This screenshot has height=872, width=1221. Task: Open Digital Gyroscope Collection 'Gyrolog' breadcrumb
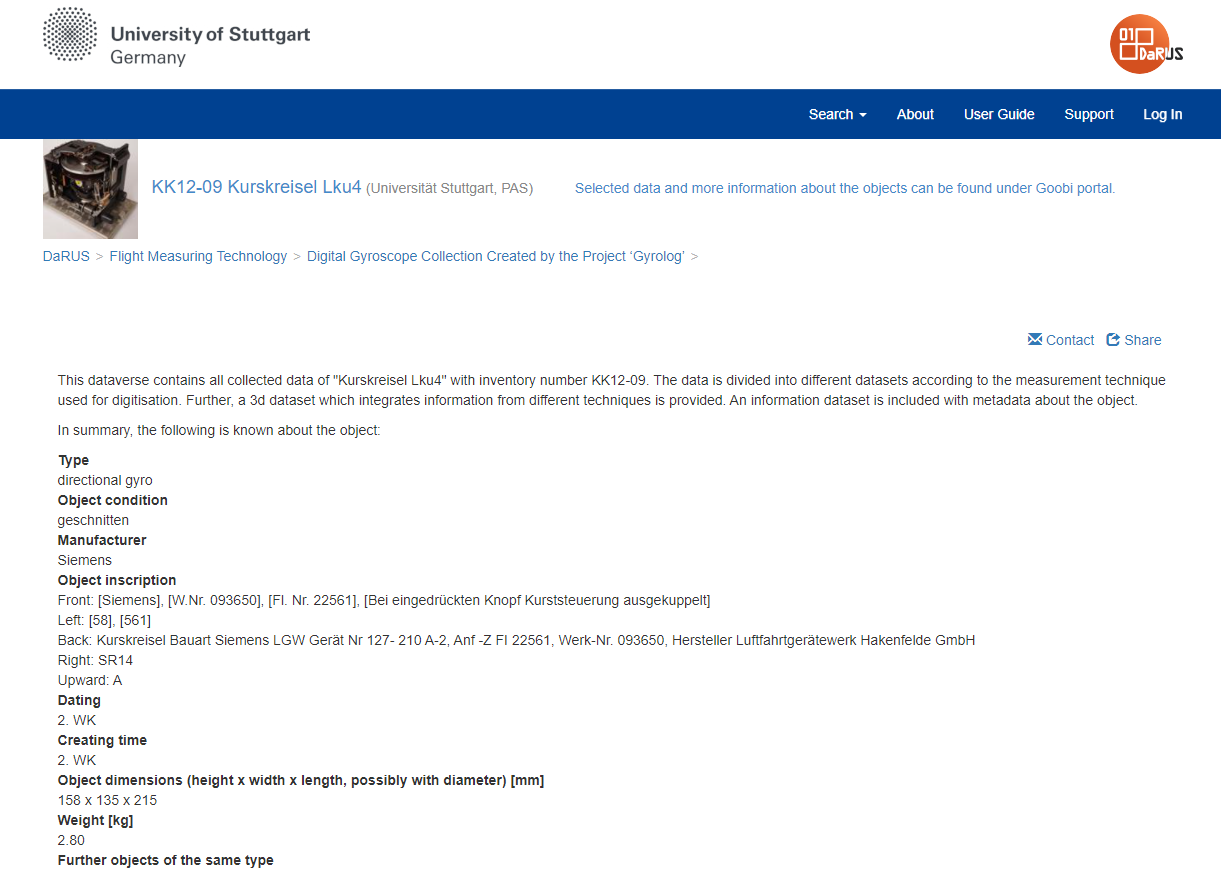(496, 256)
